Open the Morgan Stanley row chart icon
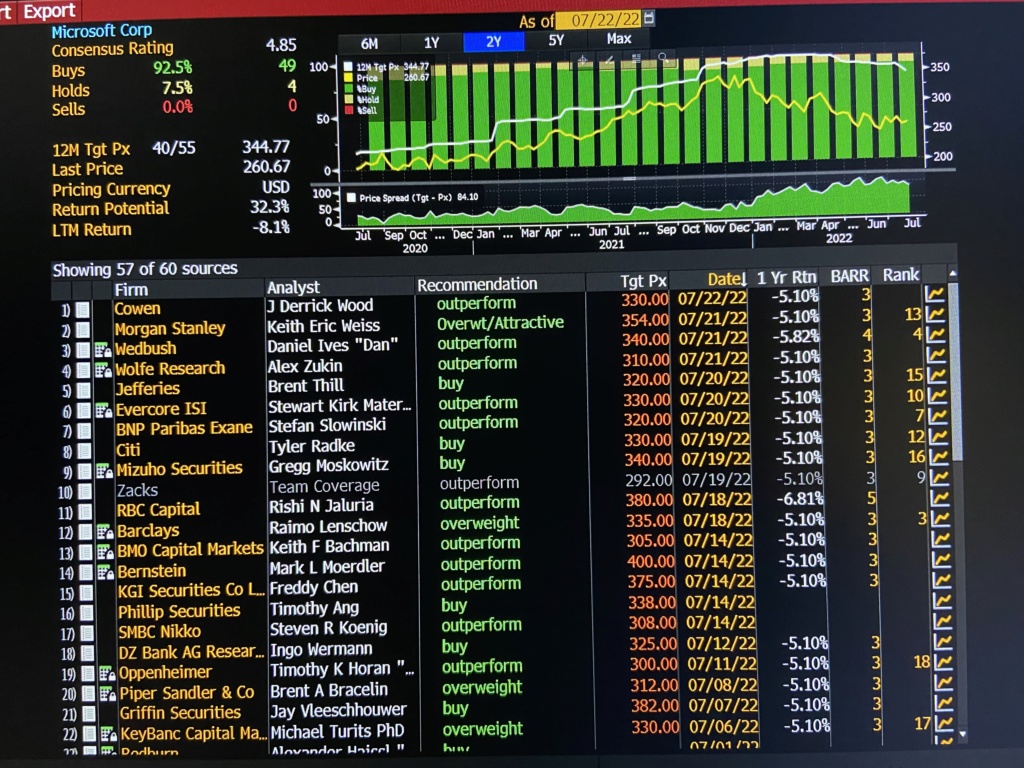This screenshot has height=768, width=1024. point(936,314)
